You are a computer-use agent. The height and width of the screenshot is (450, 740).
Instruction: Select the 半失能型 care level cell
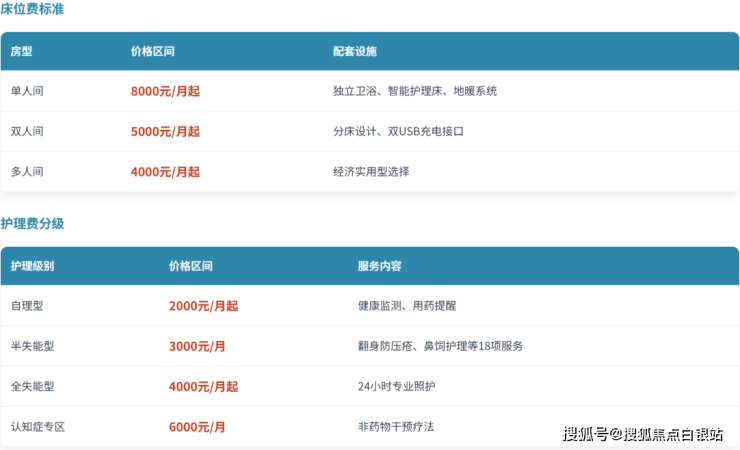[x=32, y=346]
